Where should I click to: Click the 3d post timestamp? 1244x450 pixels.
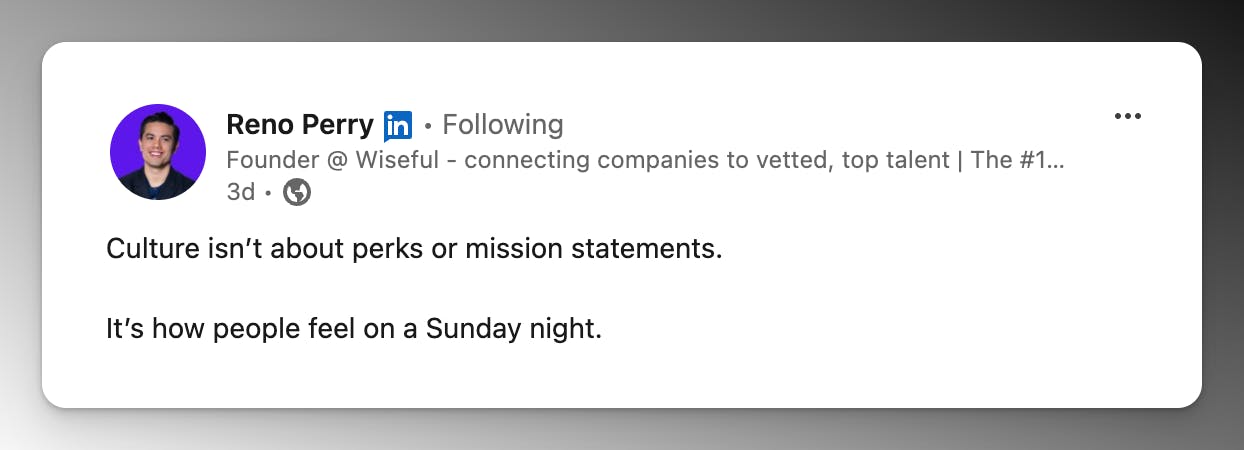241,192
